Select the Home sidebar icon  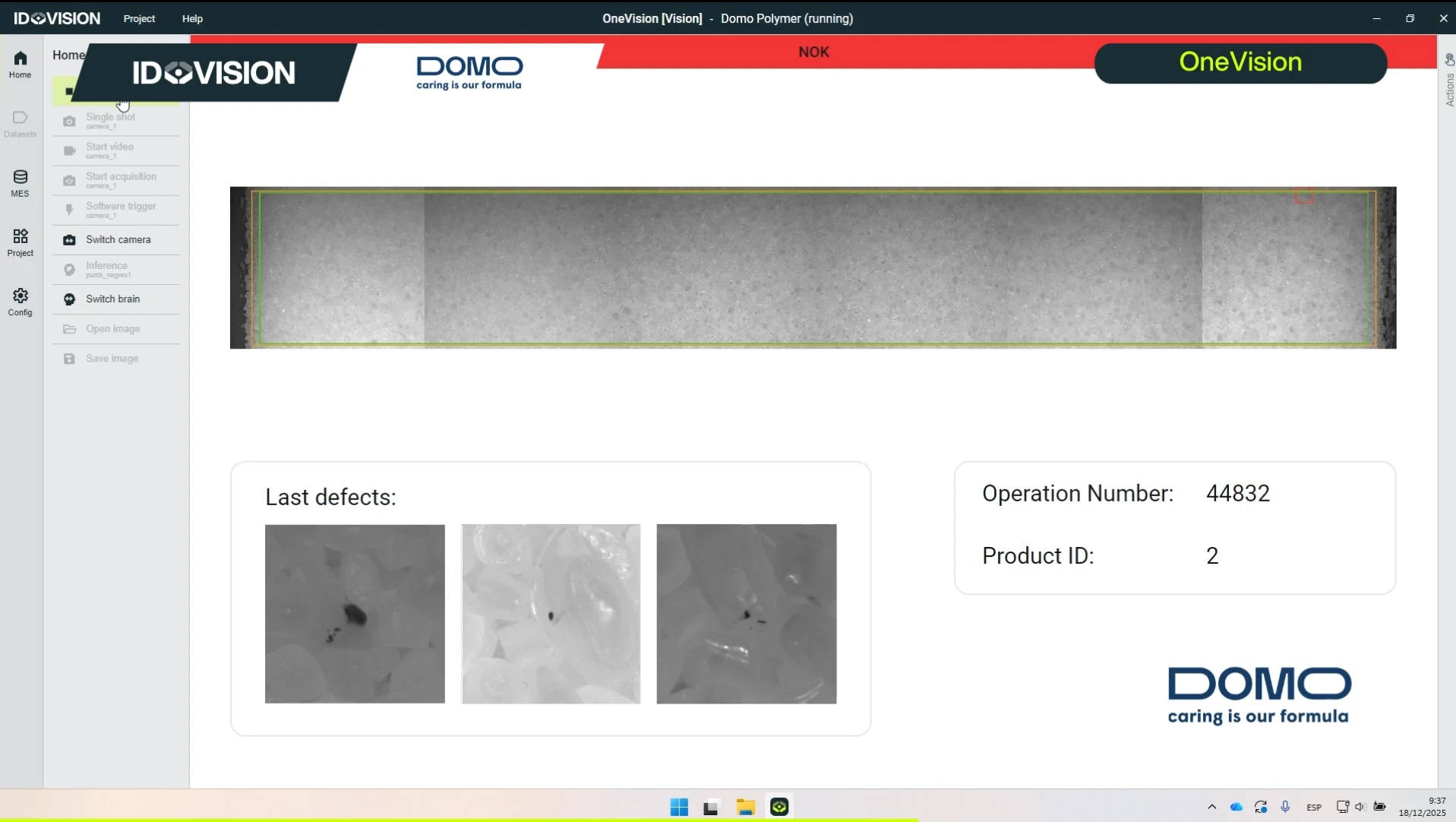21,65
